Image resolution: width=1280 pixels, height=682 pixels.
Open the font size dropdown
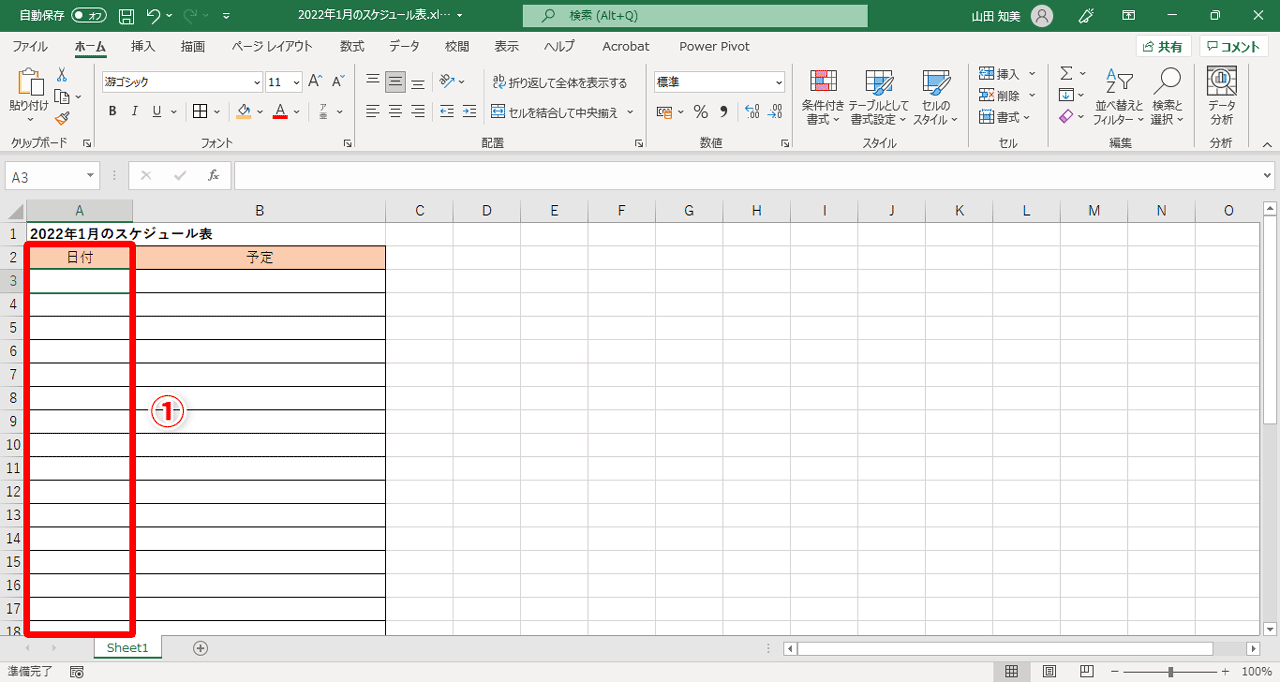pos(297,82)
